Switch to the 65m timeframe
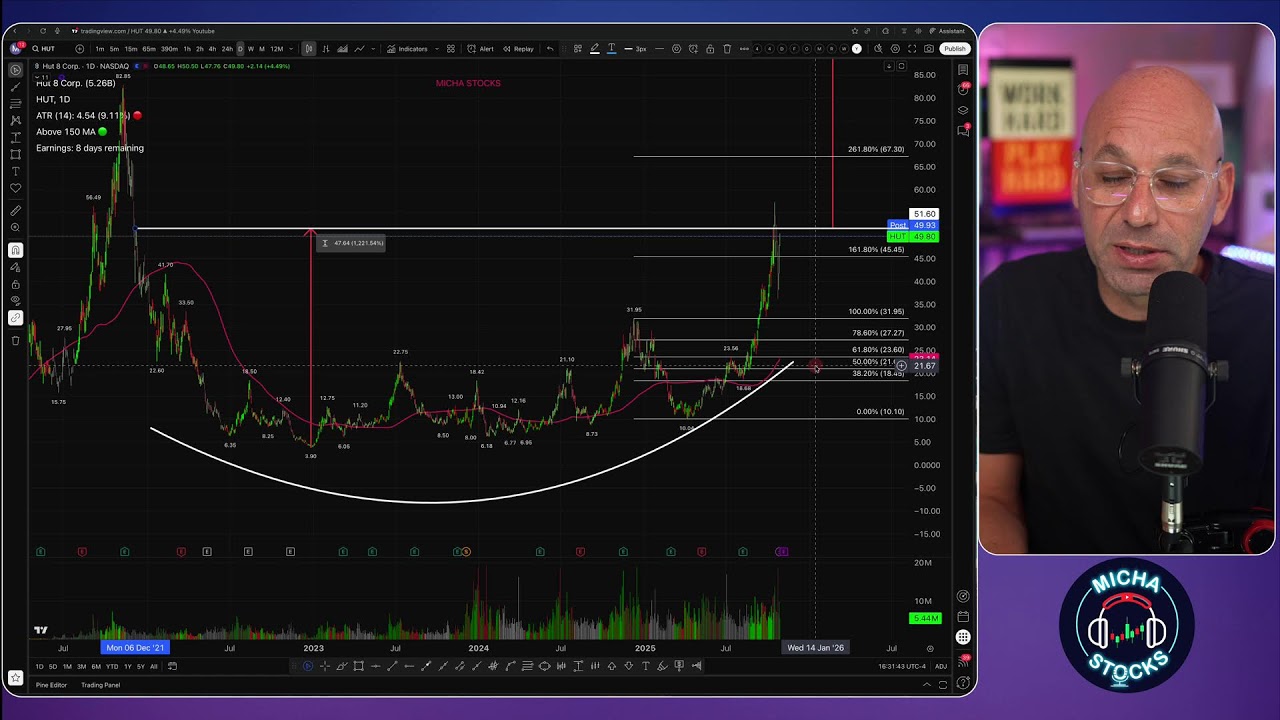Image resolution: width=1280 pixels, height=720 pixels. [x=149, y=49]
